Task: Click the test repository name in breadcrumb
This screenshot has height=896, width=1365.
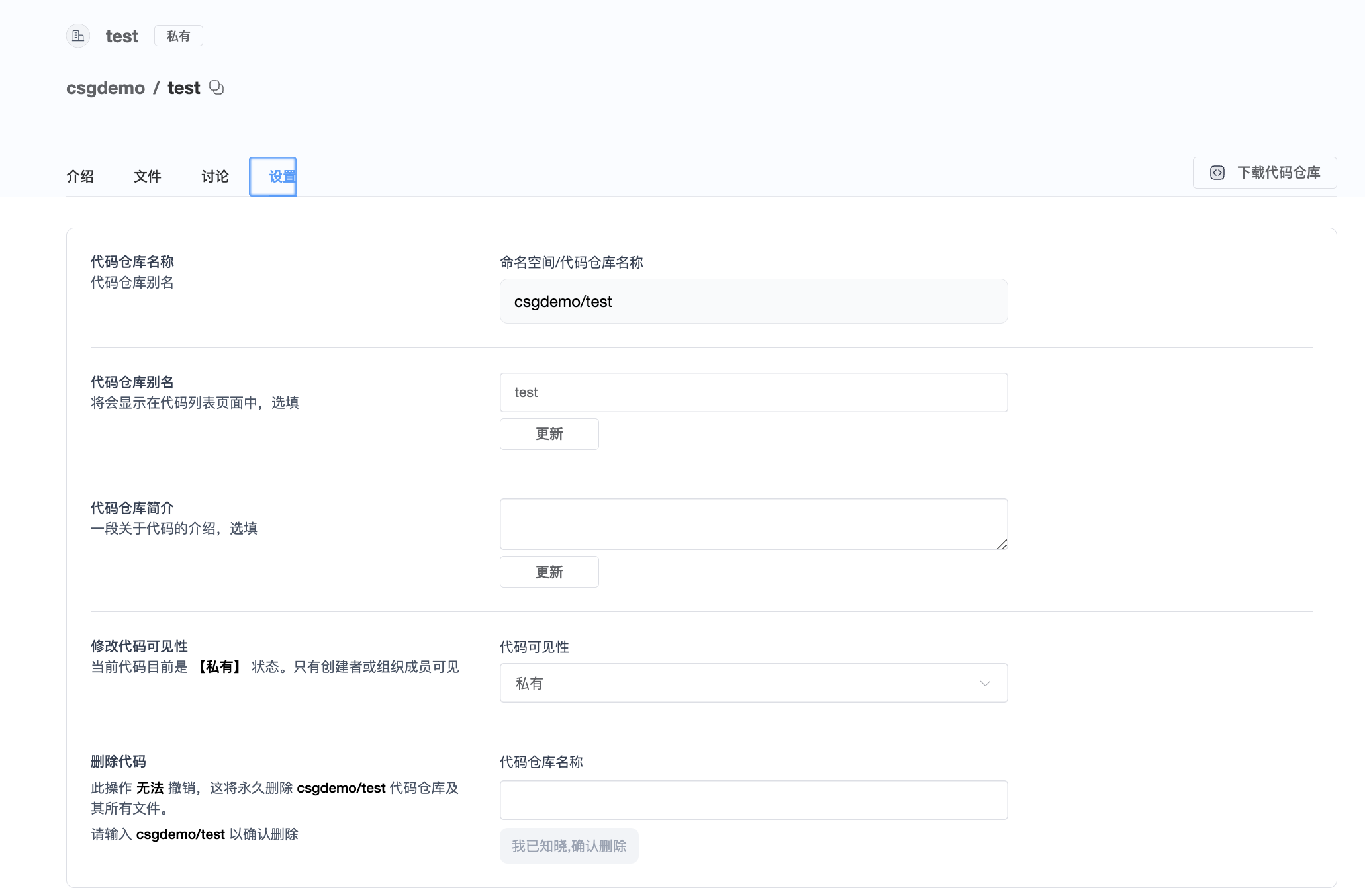Action: click(x=183, y=88)
